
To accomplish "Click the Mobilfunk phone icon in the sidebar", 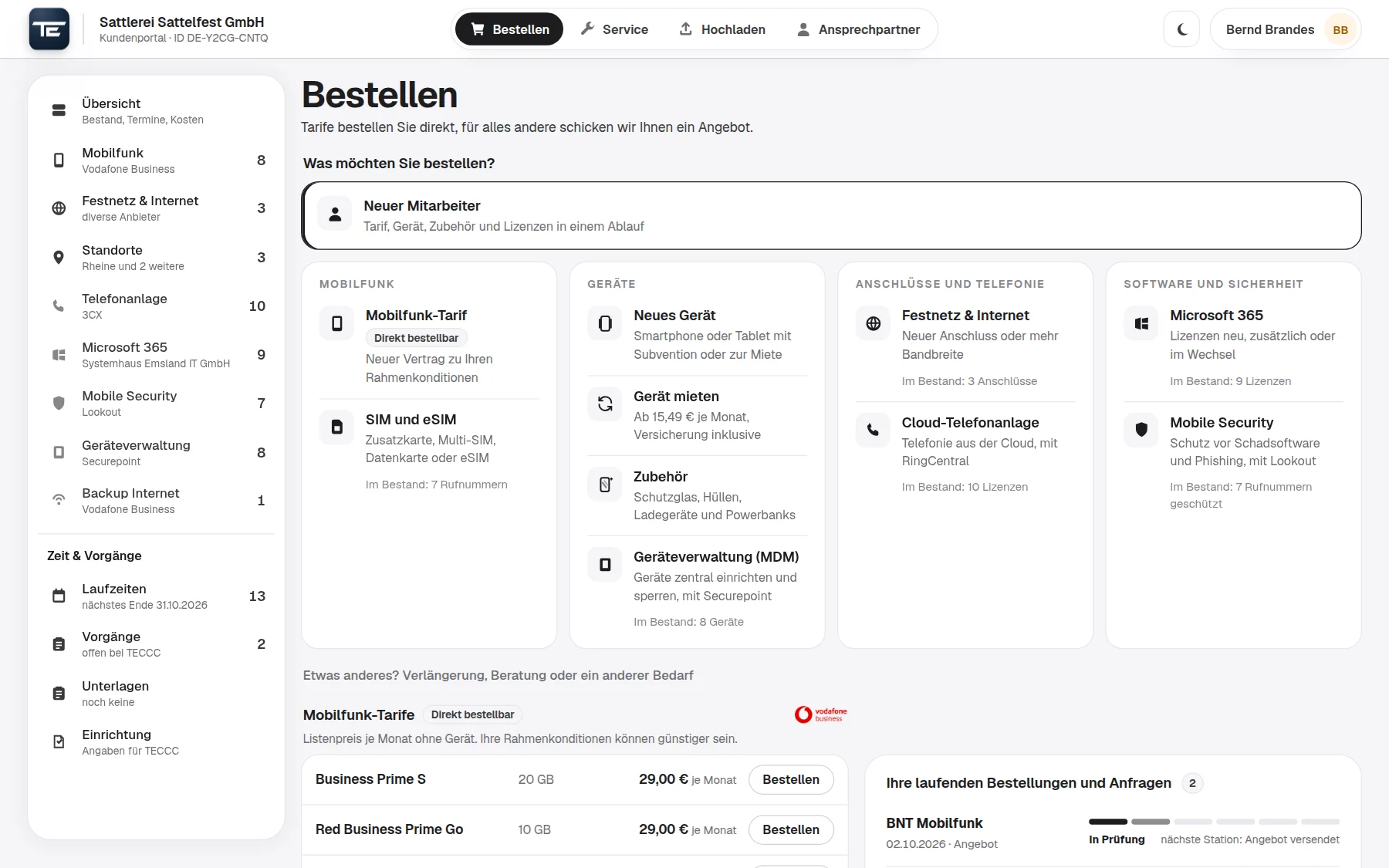I will [x=59, y=160].
